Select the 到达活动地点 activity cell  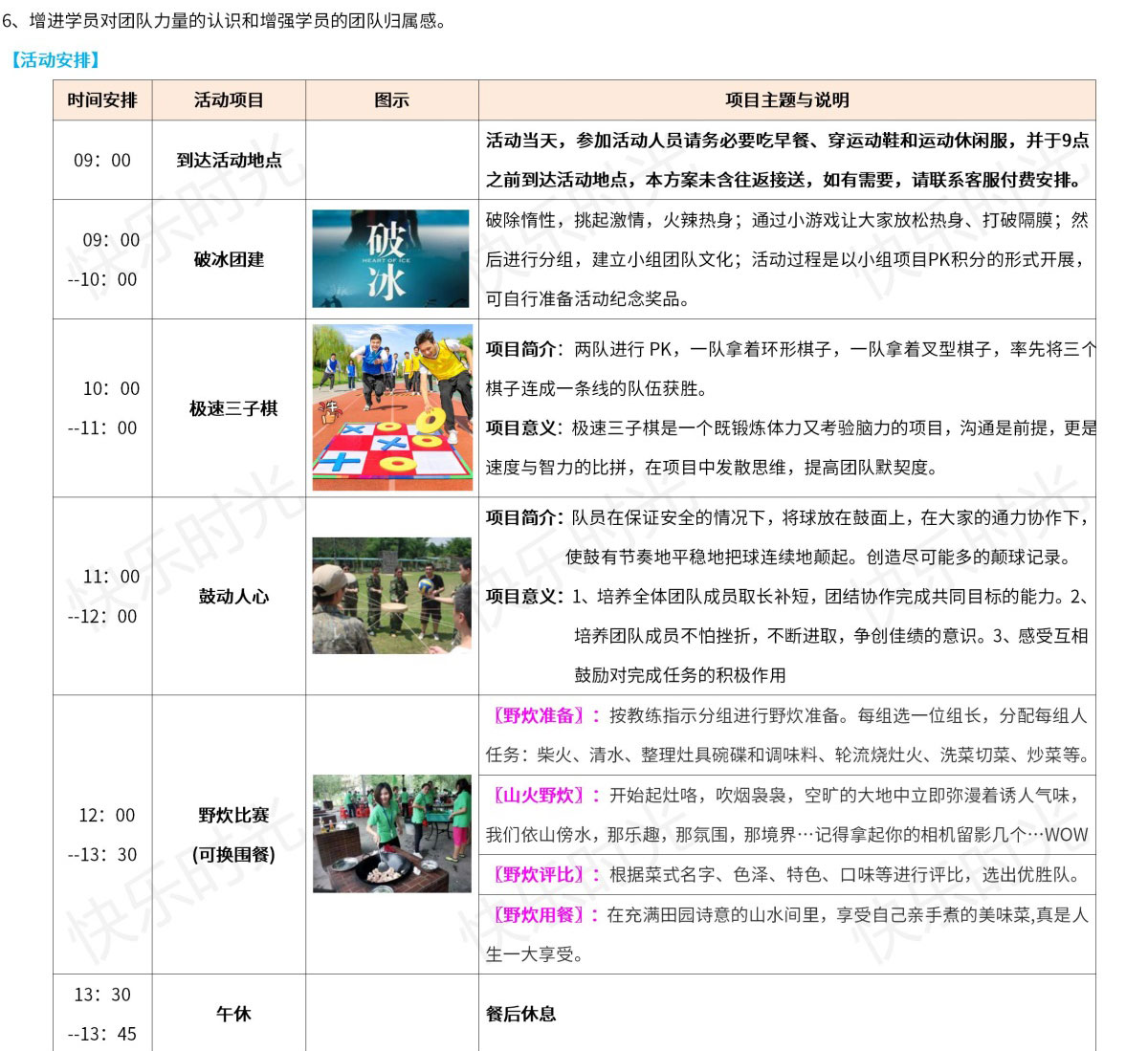[x=229, y=161]
